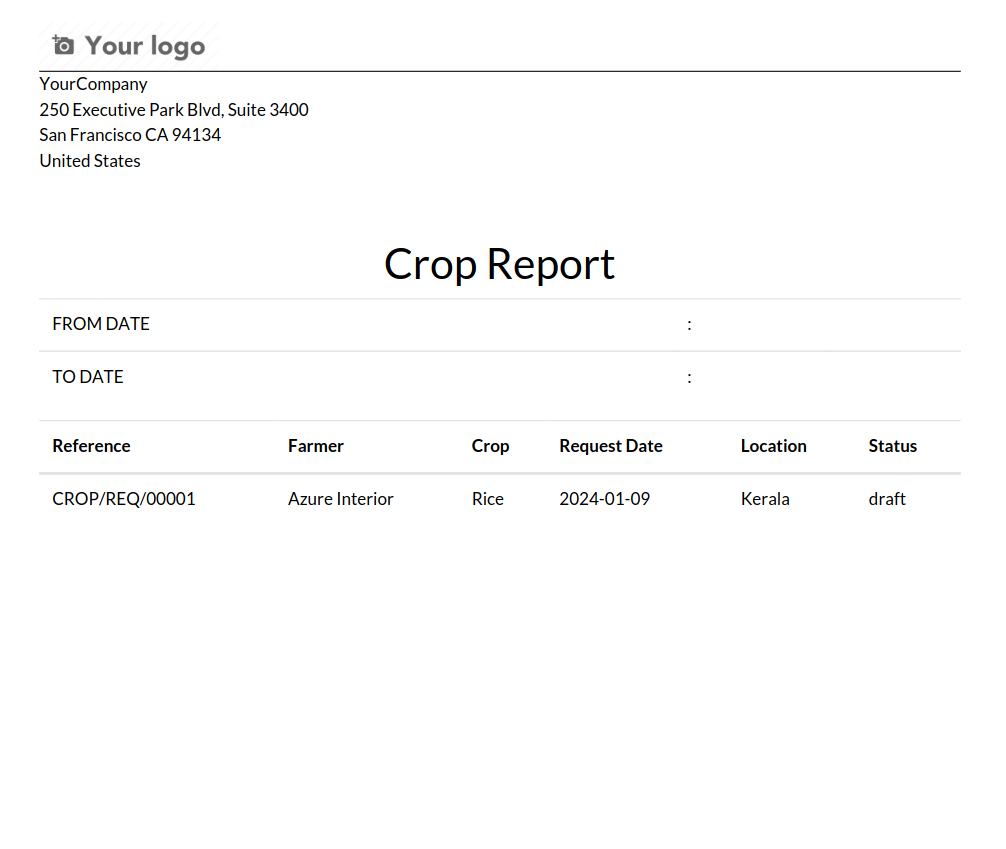Click the Status column header
The image size is (1006, 849).
(892, 446)
